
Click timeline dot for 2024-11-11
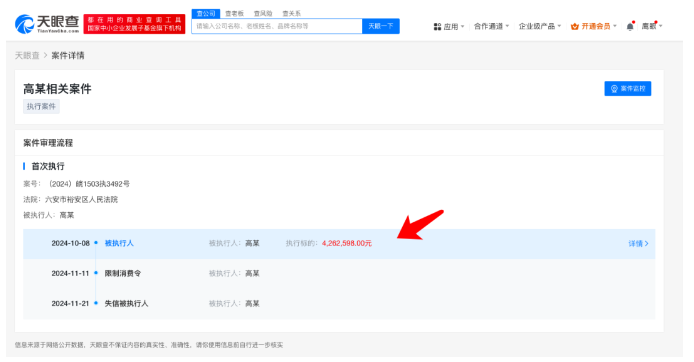(x=96, y=273)
